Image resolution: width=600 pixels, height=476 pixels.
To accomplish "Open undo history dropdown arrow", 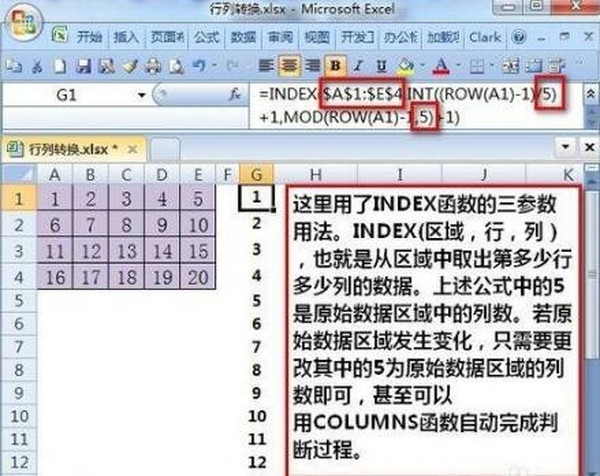I will tap(214, 65).
